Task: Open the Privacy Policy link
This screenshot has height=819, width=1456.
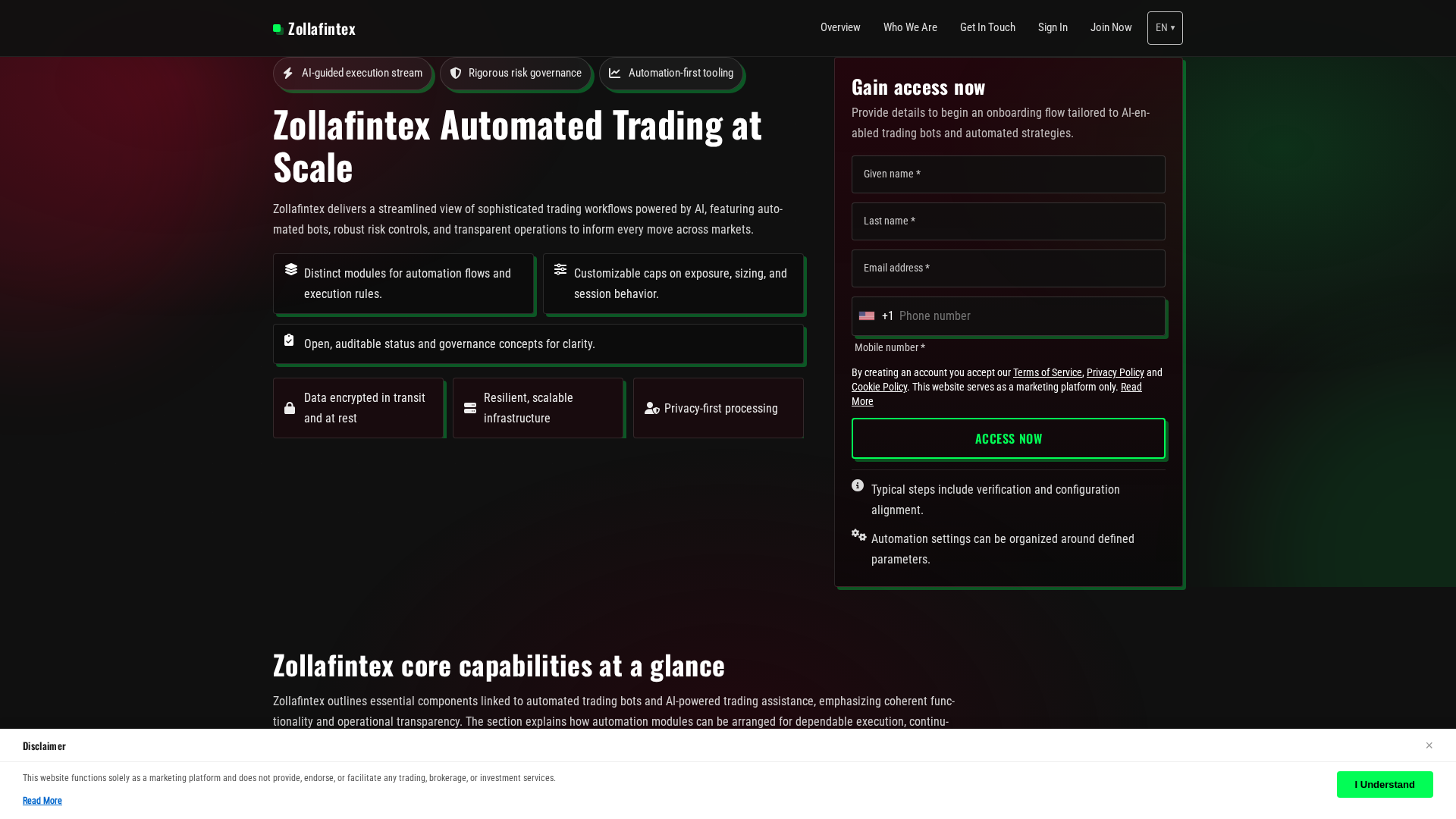Action: coord(1115,372)
